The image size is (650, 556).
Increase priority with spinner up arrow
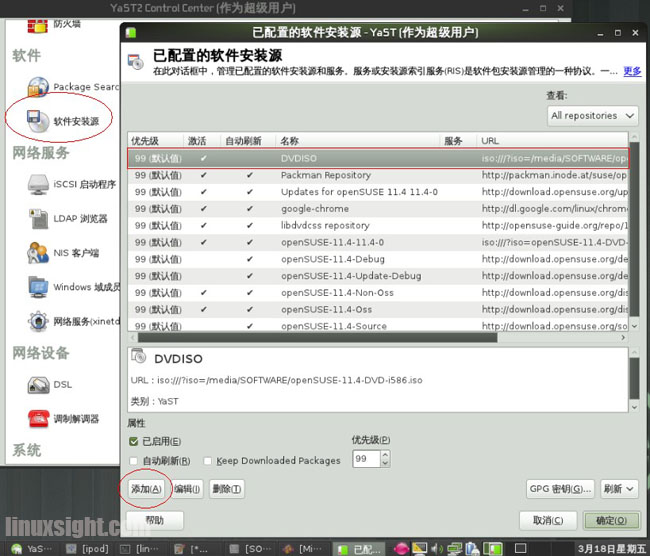(x=385, y=455)
